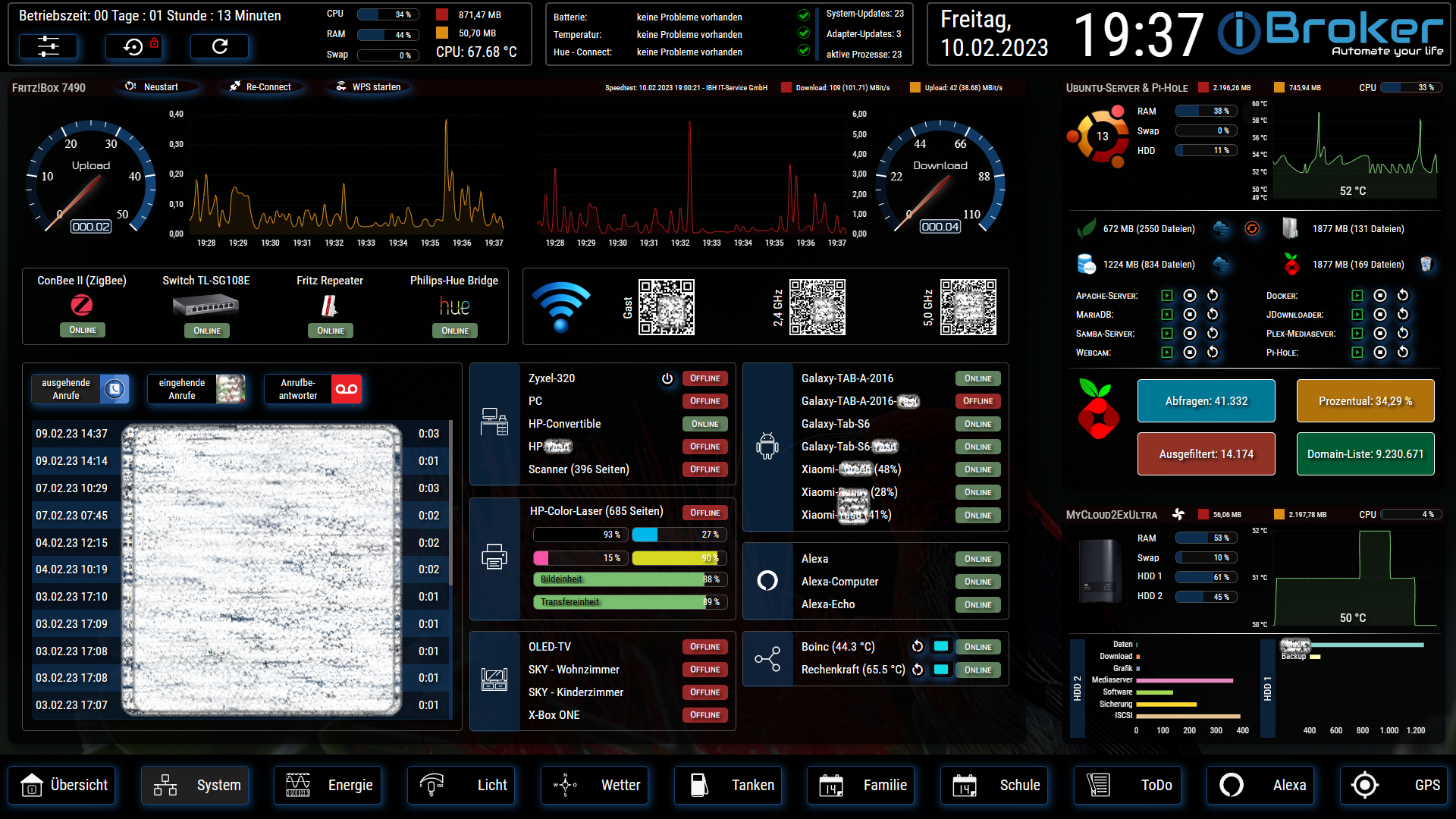The width and height of the screenshot is (1456, 819).
Task: Click the 2,4 GHz WiFi QR code
Action: (x=817, y=307)
